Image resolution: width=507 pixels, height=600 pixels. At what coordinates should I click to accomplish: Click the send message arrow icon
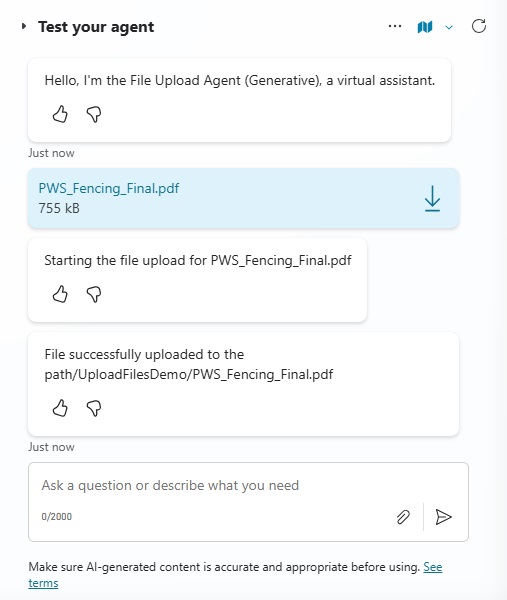443,517
